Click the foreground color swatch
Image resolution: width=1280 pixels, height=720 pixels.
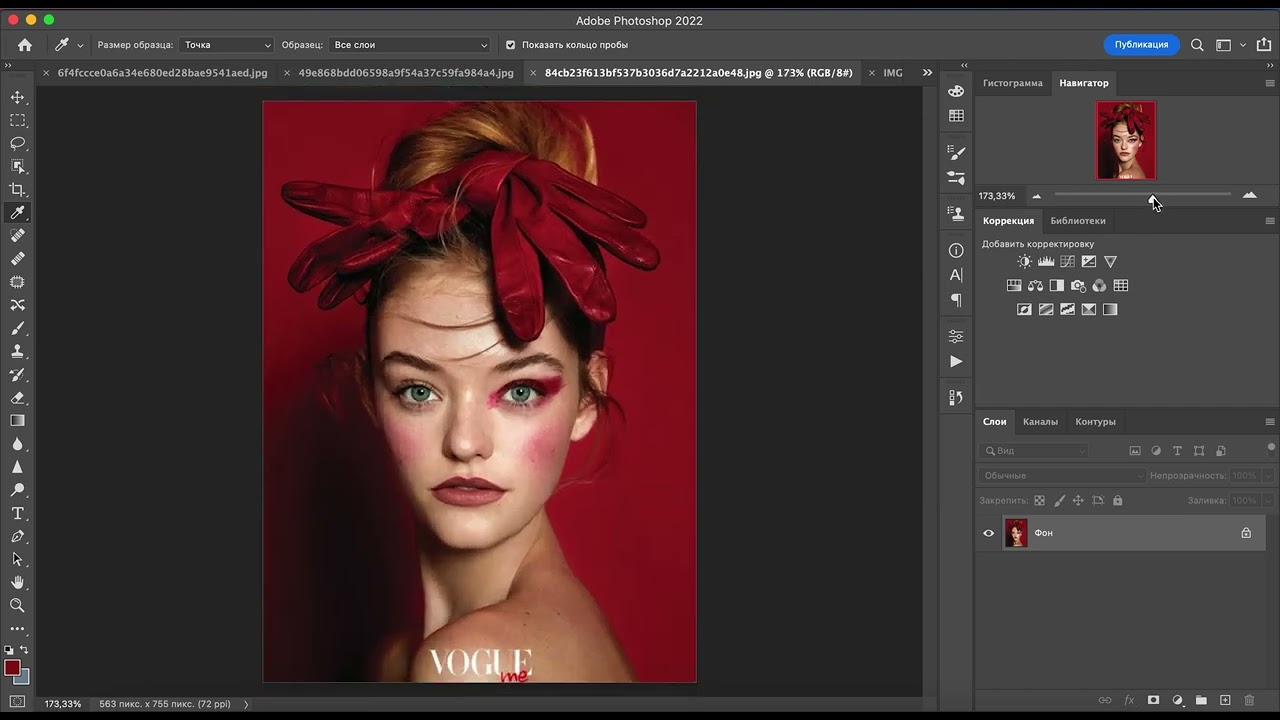point(11,667)
